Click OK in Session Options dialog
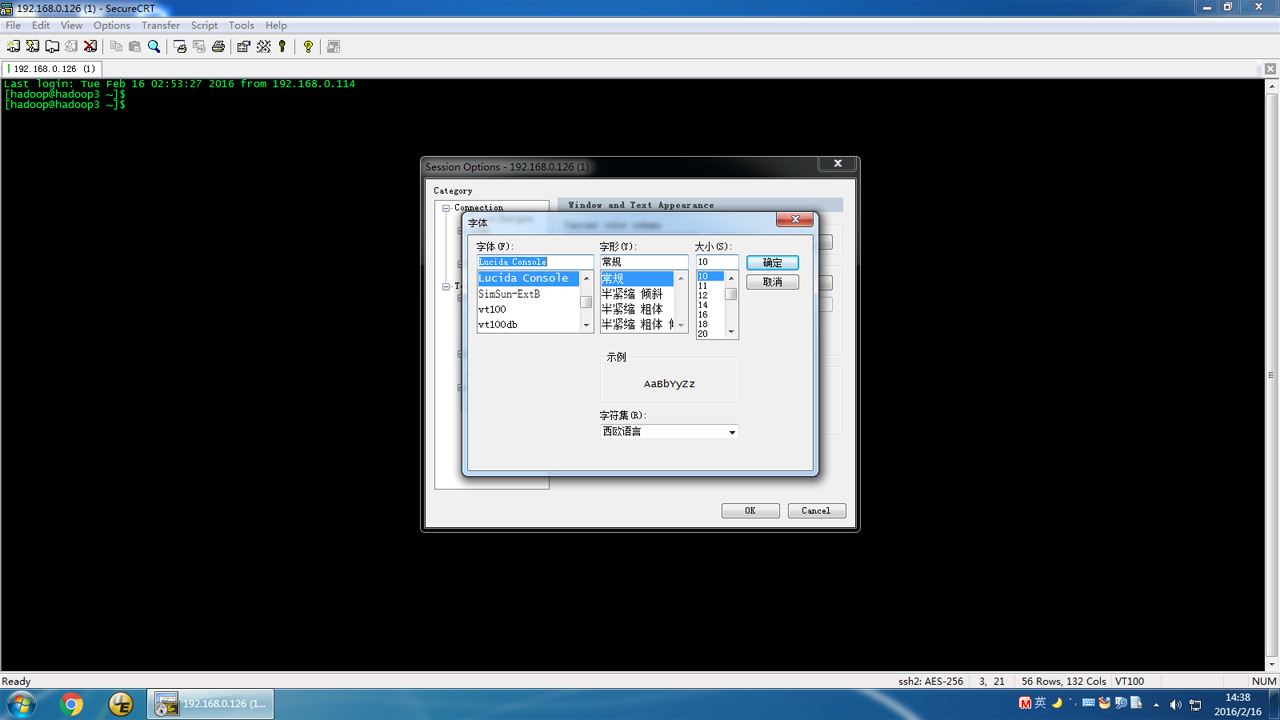Screen dimensions: 1280x720 (750, 511)
